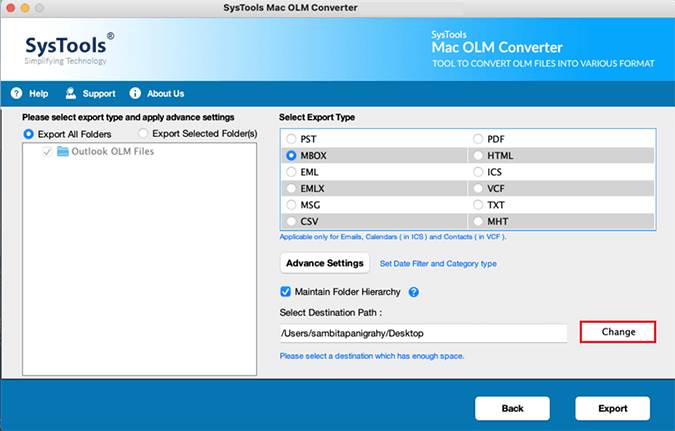Viewport: 675px width, 431px height.
Task: Click the Change destination button
Action: pyautogui.click(x=618, y=332)
